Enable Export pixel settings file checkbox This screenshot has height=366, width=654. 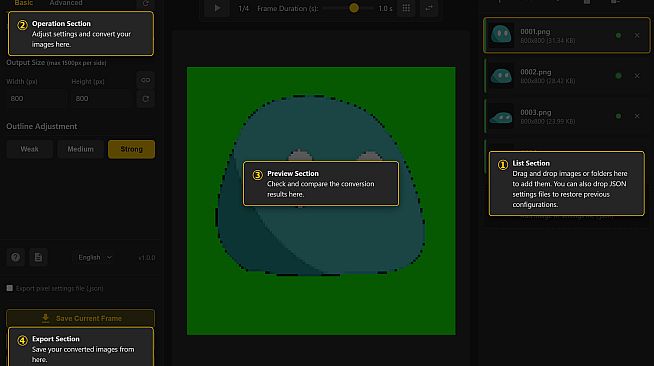point(10,288)
